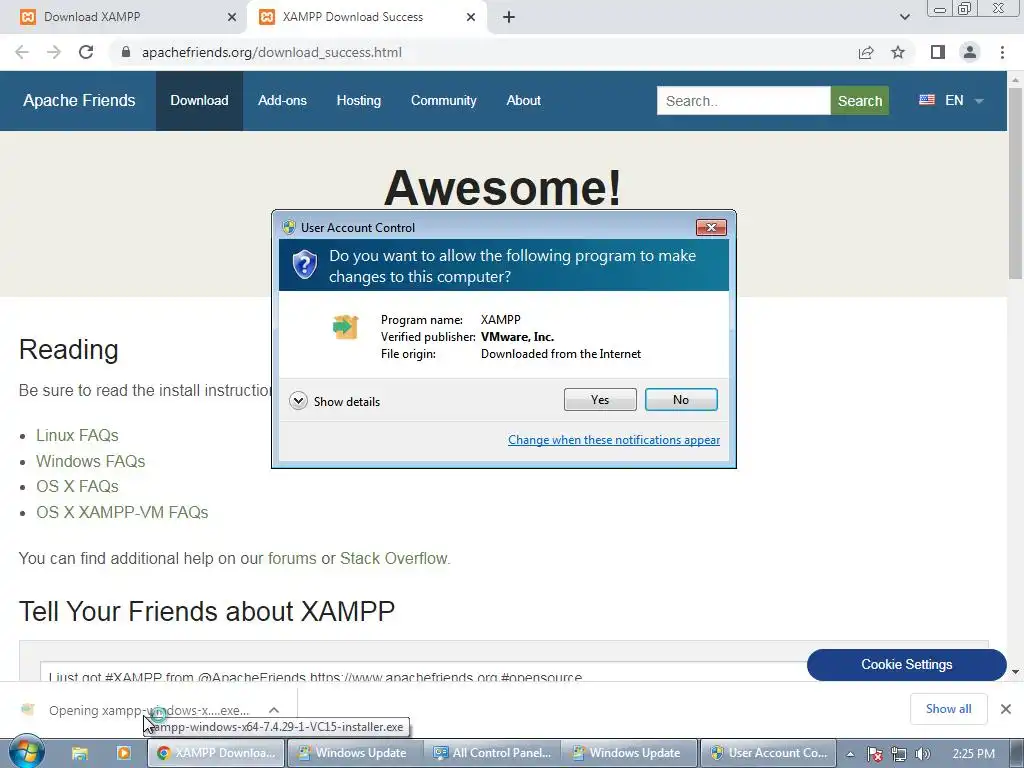Switch to first Windows Update taskbar window
The width and height of the screenshot is (1024, 768).
click(x=353, y=753)
